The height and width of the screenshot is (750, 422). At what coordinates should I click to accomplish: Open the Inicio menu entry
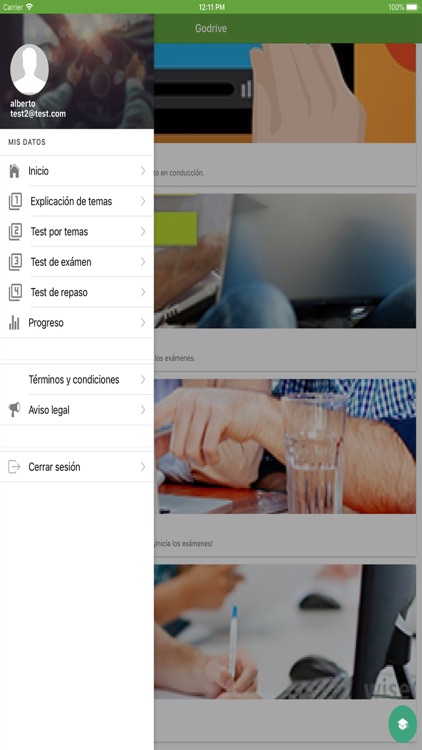[x=77, y=171]
